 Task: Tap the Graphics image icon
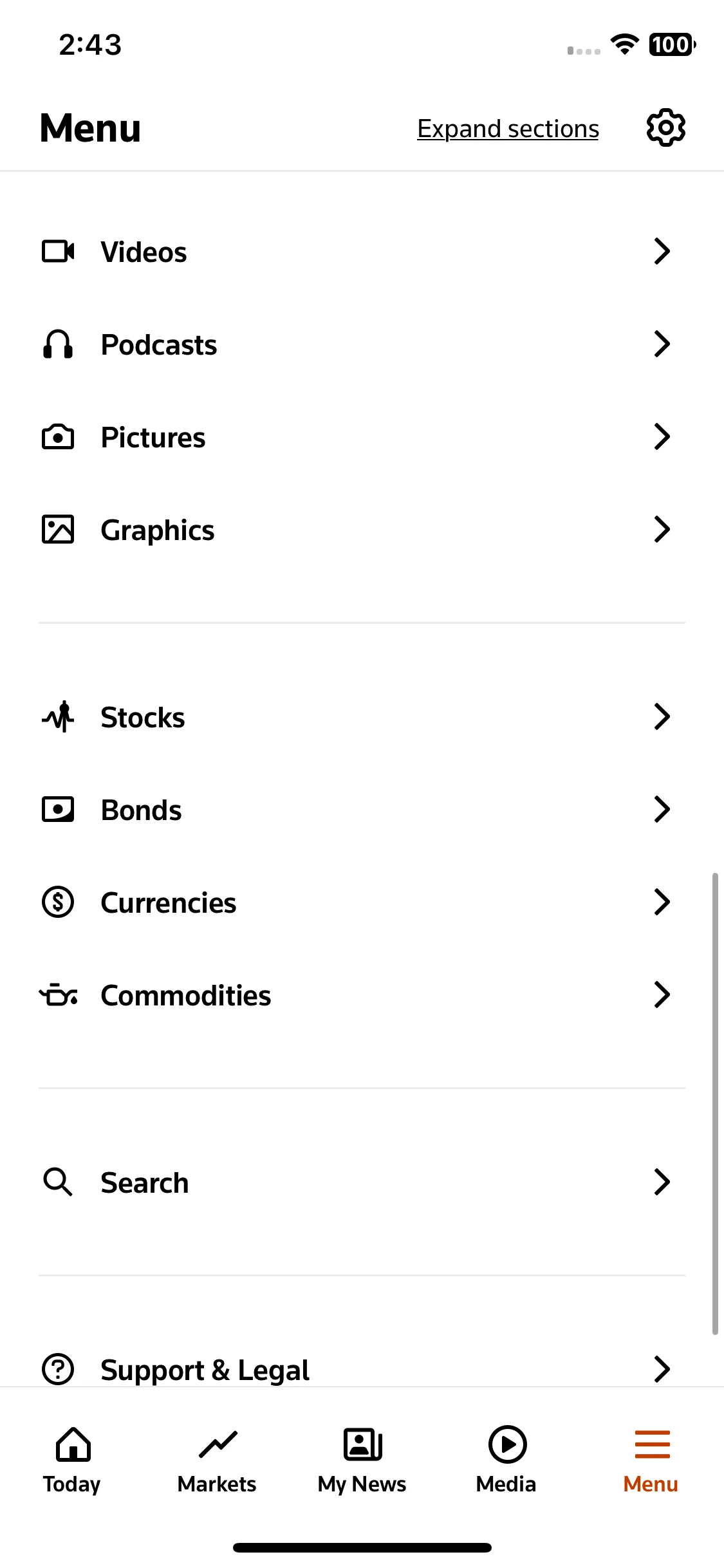click(58, 530)
